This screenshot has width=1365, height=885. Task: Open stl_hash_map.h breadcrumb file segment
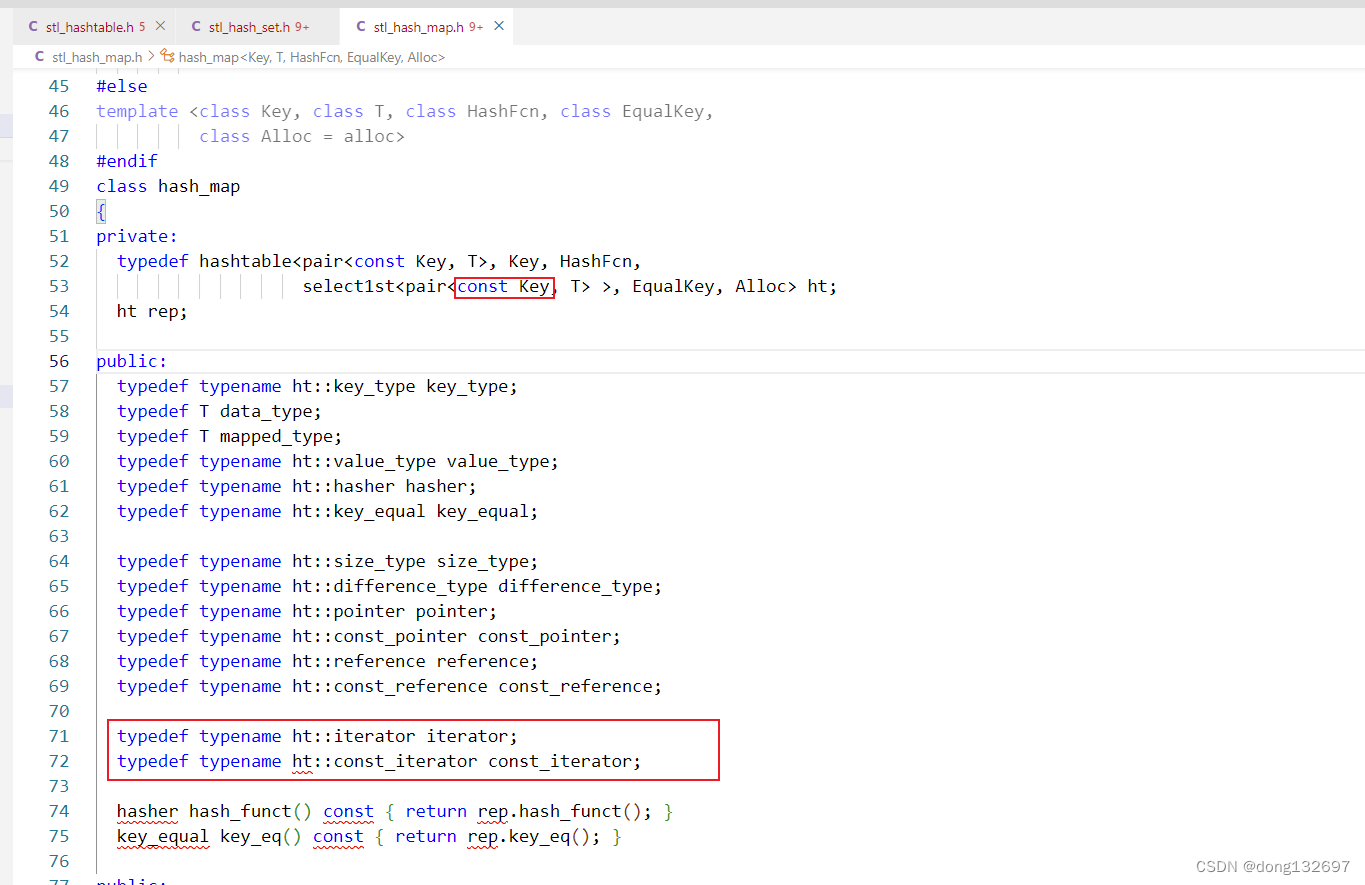pos(97,57)
